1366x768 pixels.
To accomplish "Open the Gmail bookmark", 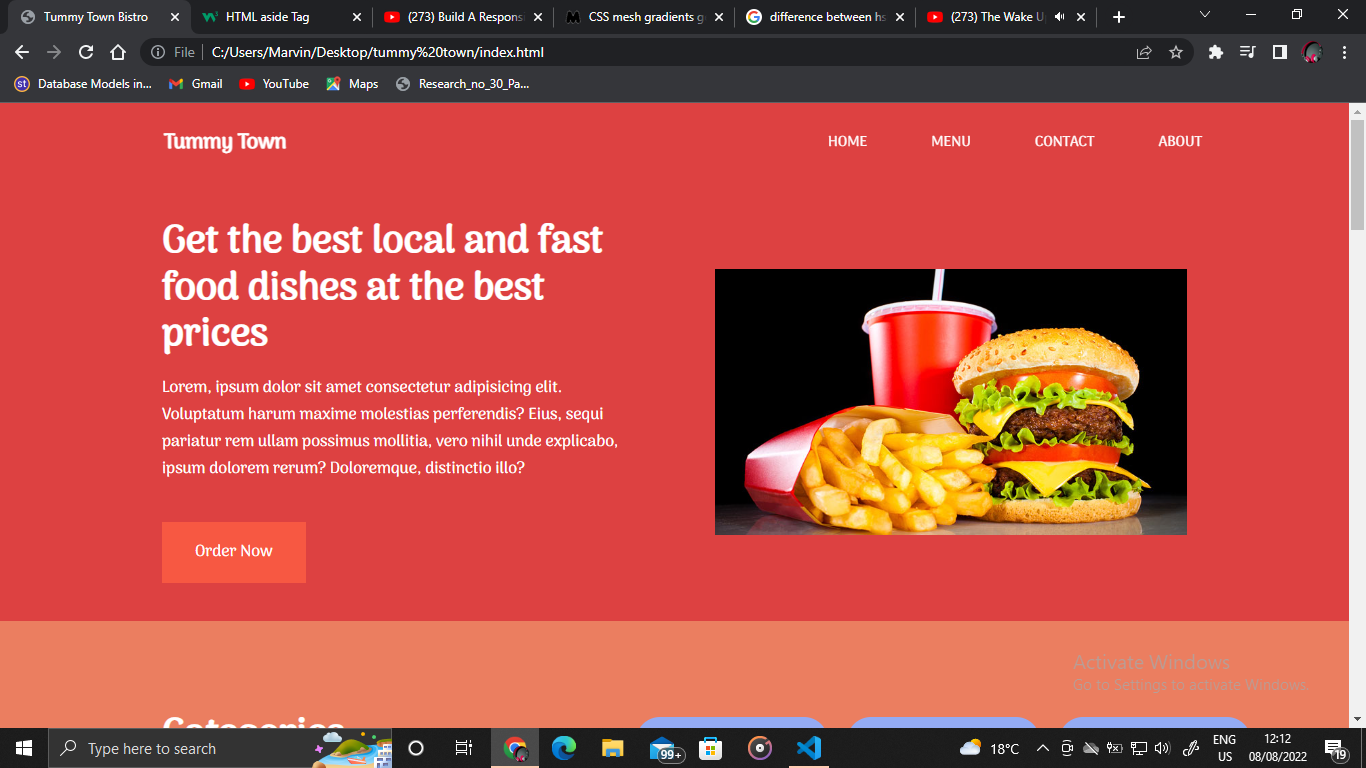I will coord(194,84).
